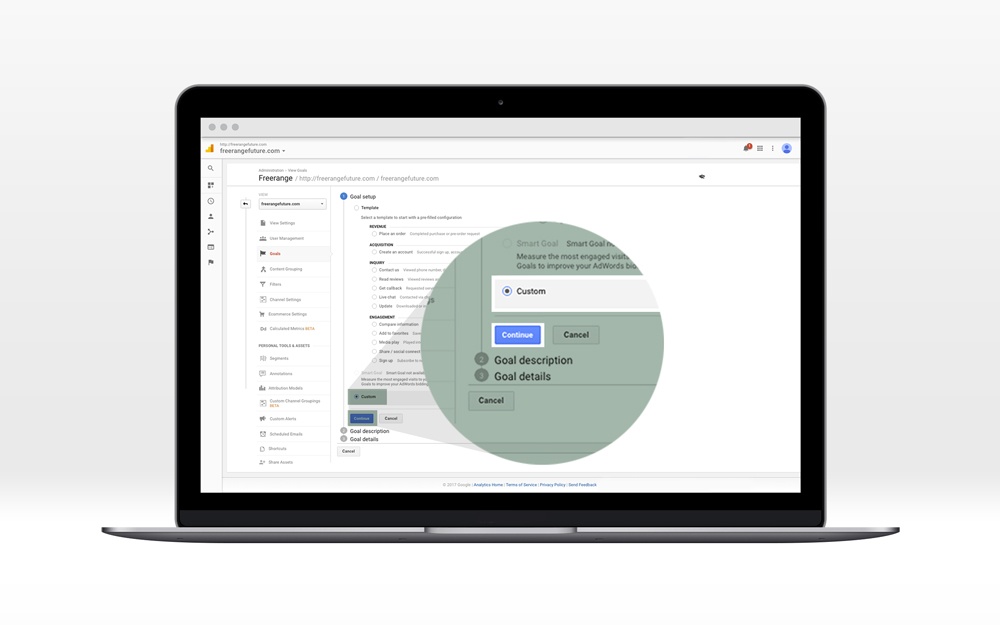Choose the Read reviews radio option
1000x625 pixels.
[374, 279]
